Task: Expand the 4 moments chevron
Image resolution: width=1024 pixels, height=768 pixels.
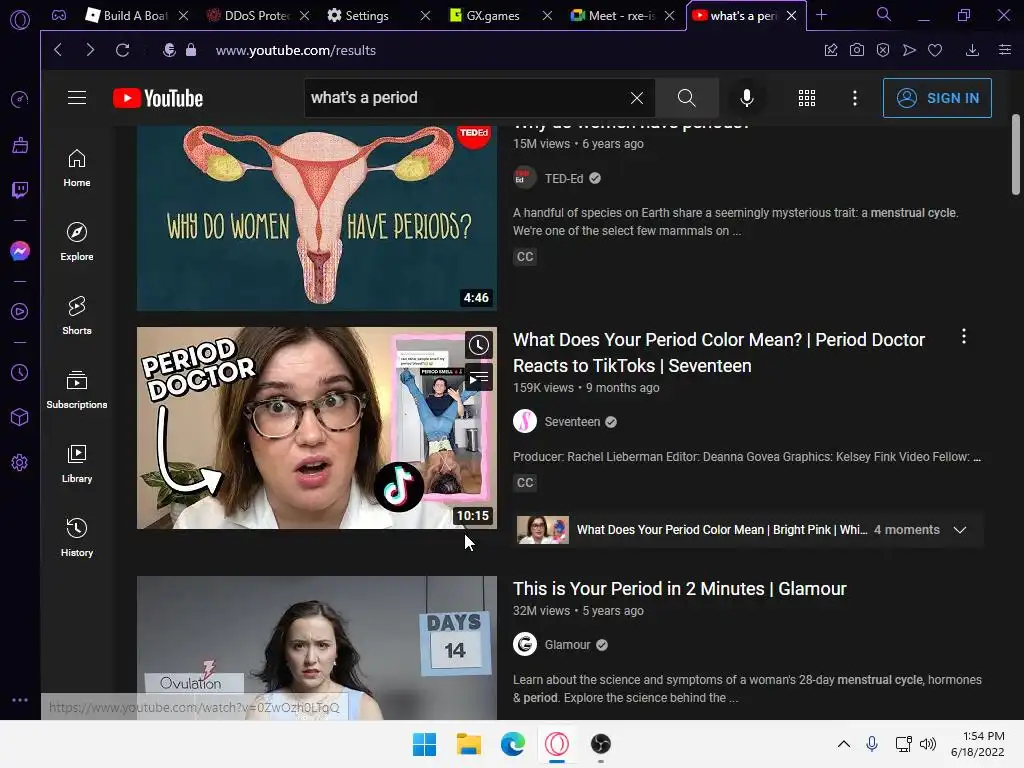Action: (x=959, y=530)
